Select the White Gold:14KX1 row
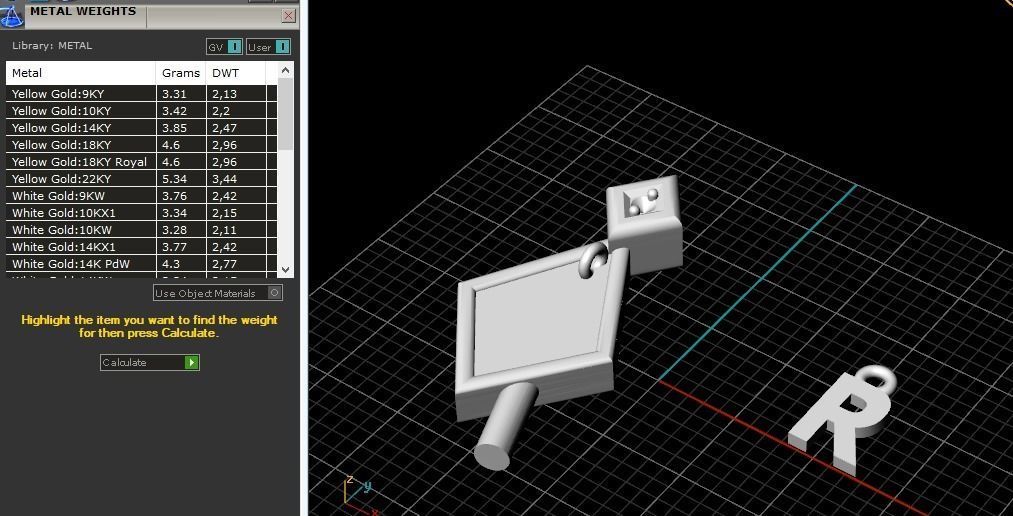 click(141, 247)
